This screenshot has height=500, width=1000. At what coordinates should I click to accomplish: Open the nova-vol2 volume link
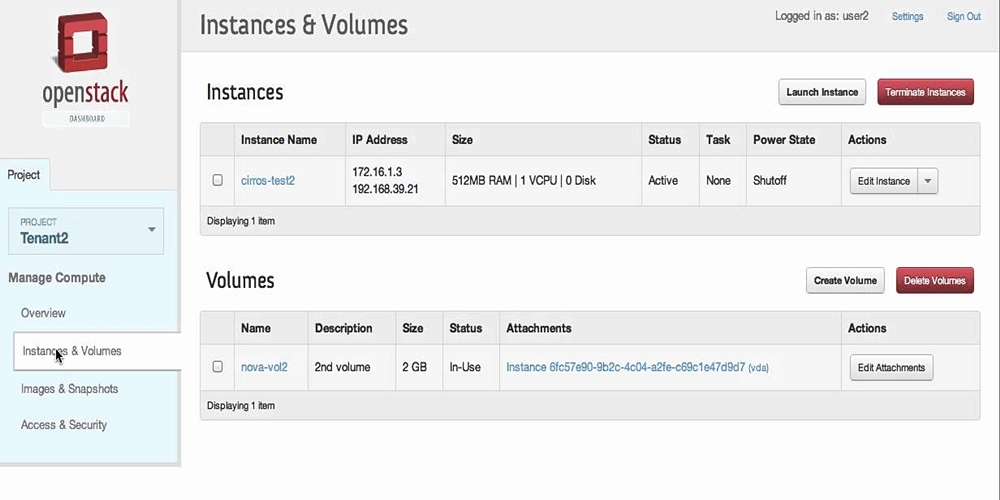tap(264, 367)
